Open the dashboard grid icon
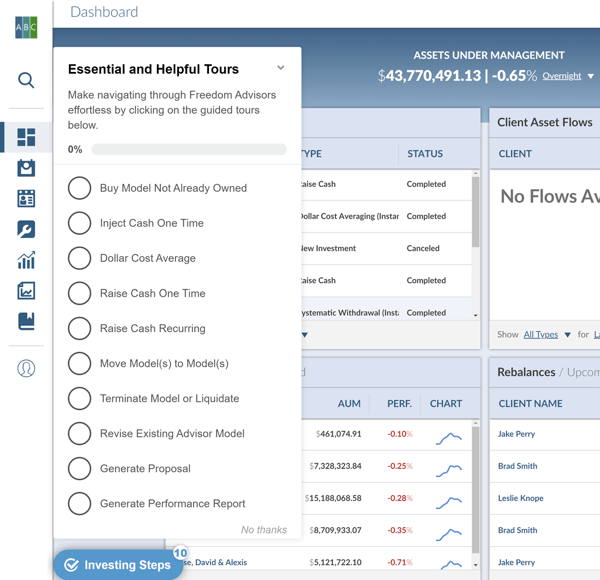This screenshot has height=580, width=600. tap(26, 137)
